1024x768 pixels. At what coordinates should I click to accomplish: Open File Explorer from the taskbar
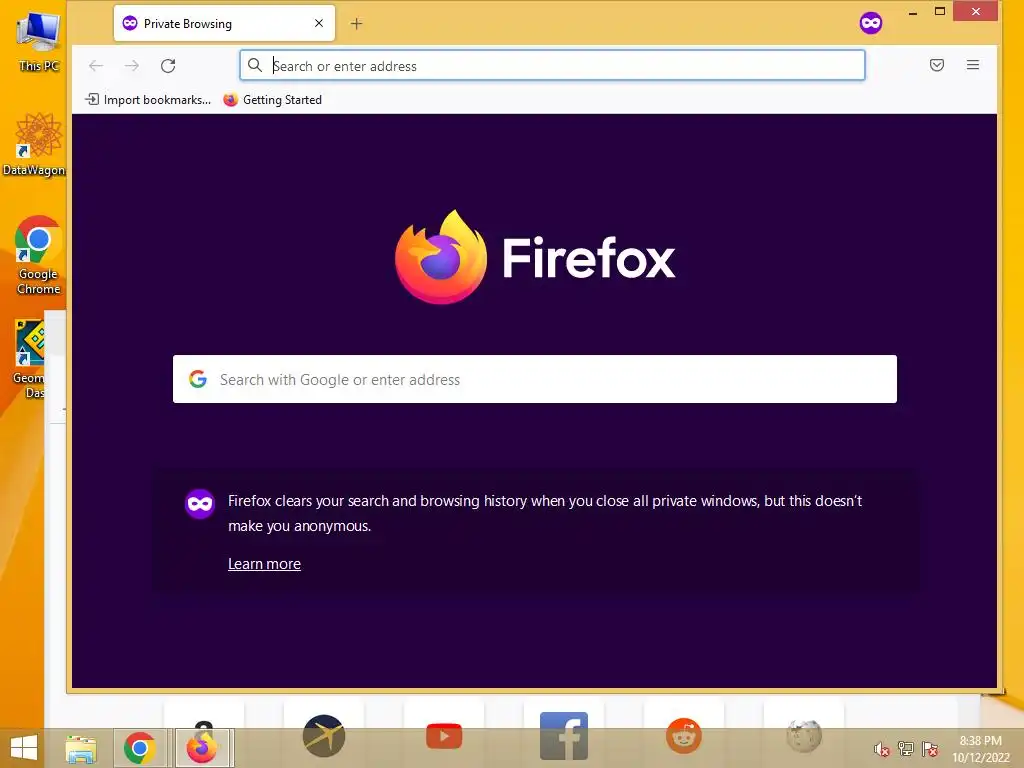click(81, 749)
